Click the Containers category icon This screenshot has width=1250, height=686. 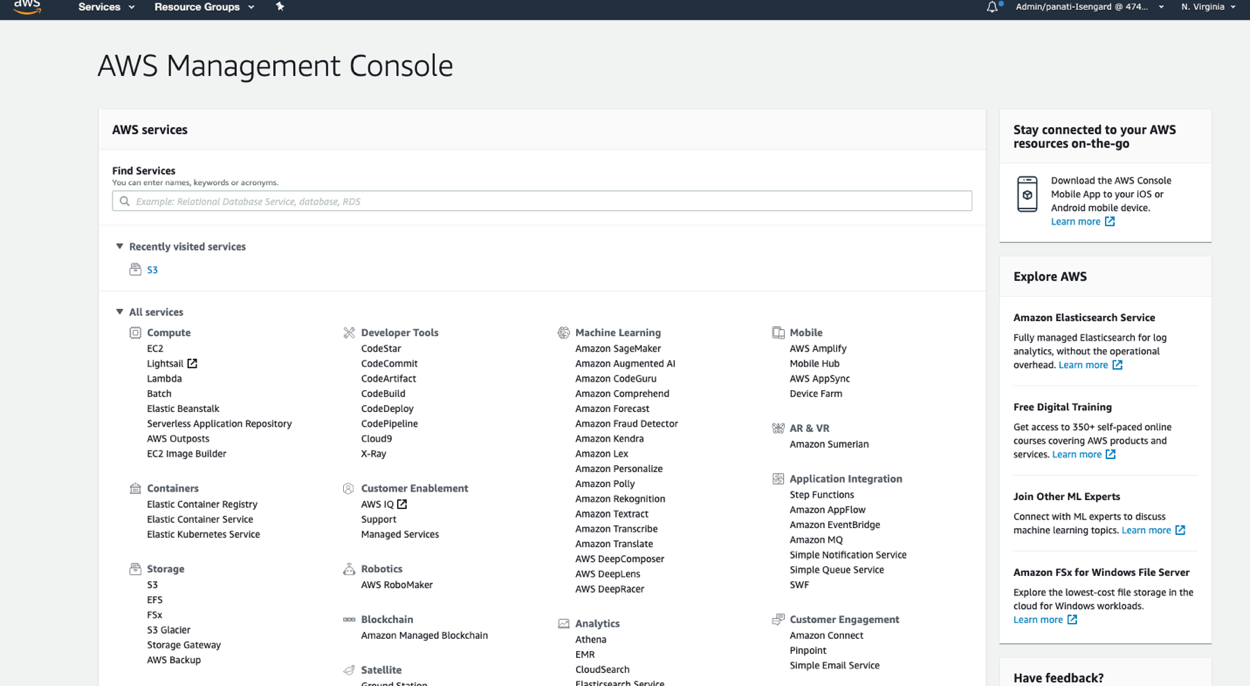pyautogui.click(x=135, y=488)
